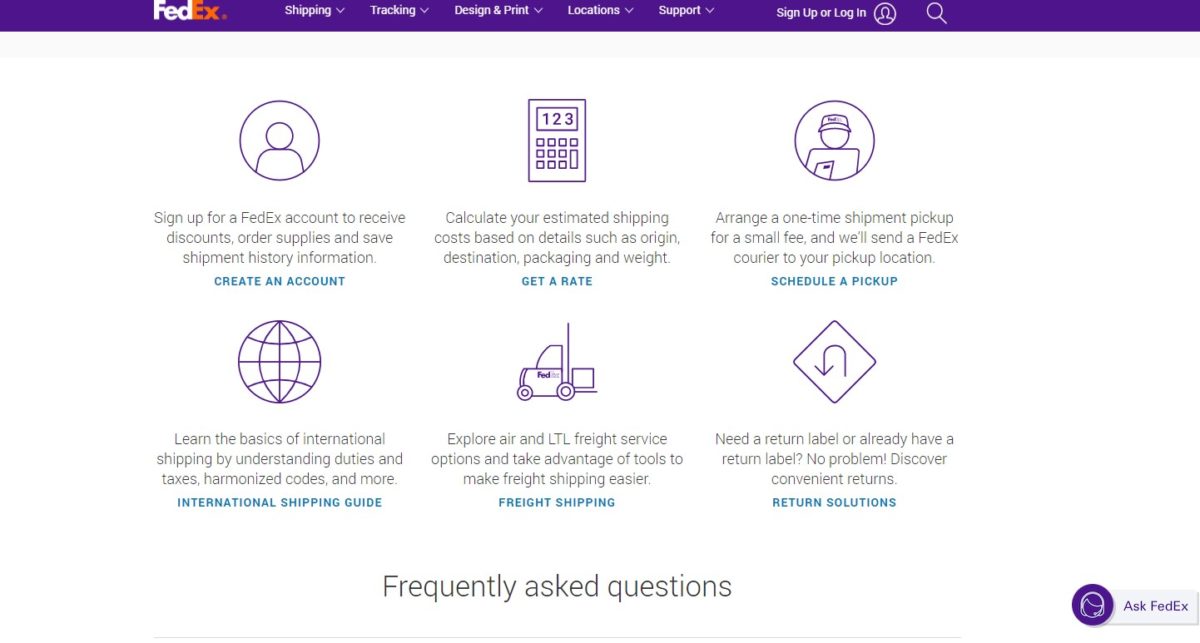This screenshot has width=1200, height=643.
Task: Open the Support menu
Action: 686,11
